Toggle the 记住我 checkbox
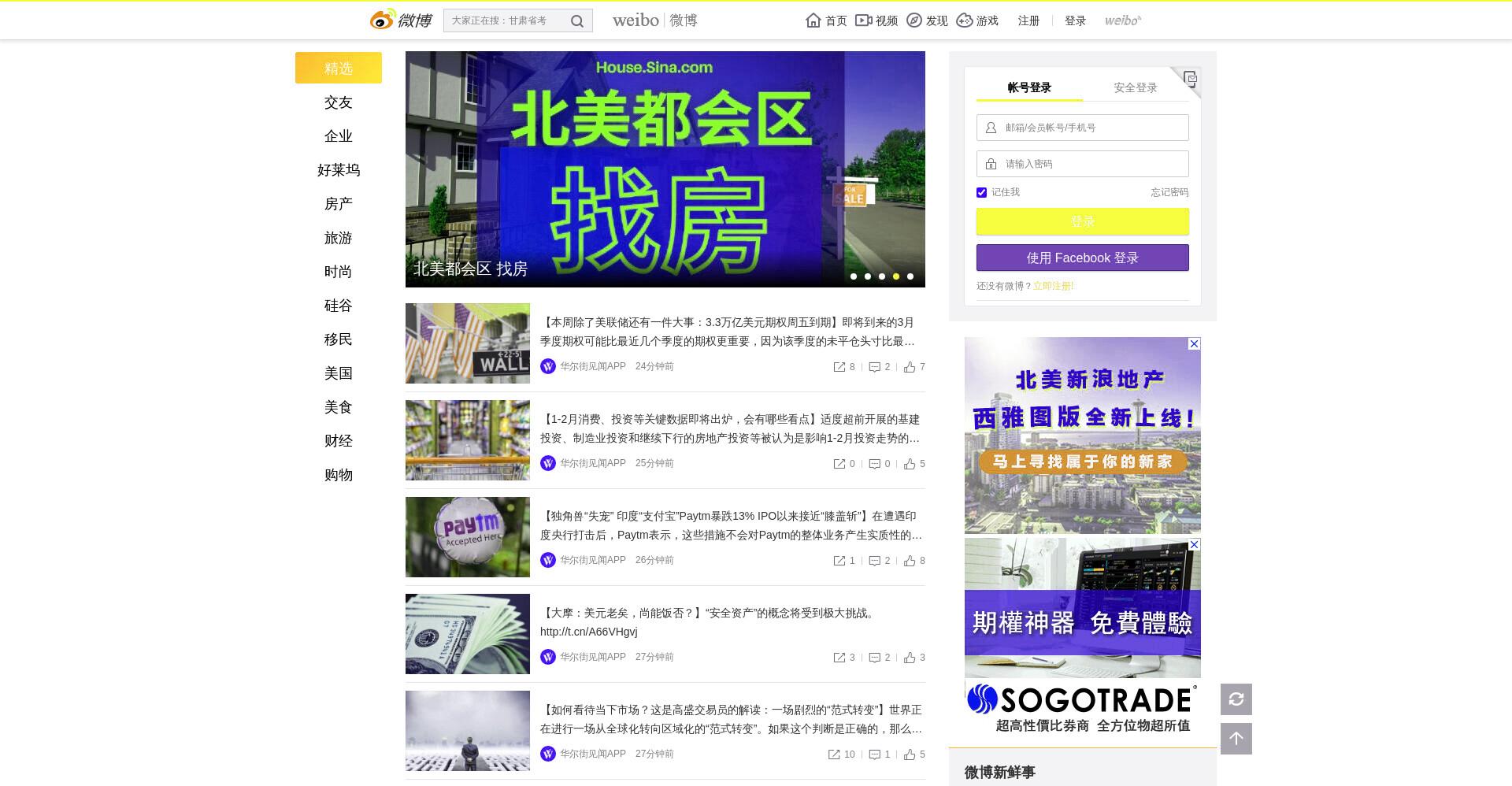The height and width of the screenshot is (786, 1512). pyautogui.click(x=981, y=192)
